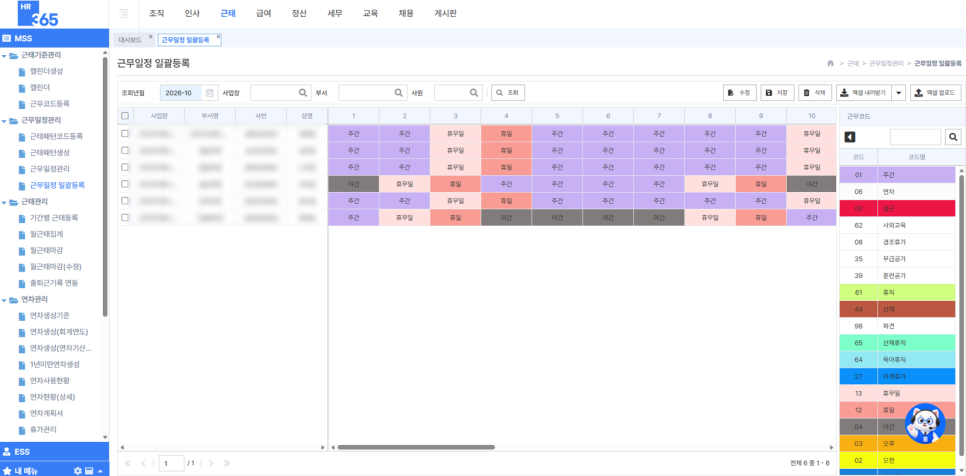966x476 pixels.
Task: Open 출퇴근기록 연동 in the sidebar
Action: click(x=54, y=283)
